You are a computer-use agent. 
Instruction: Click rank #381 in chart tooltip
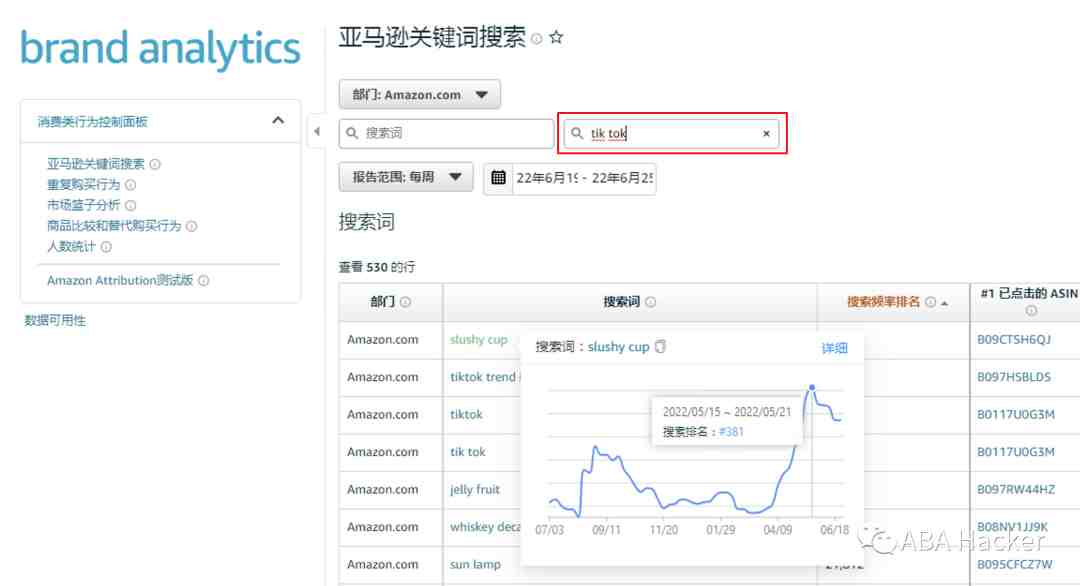click(731, 432)
